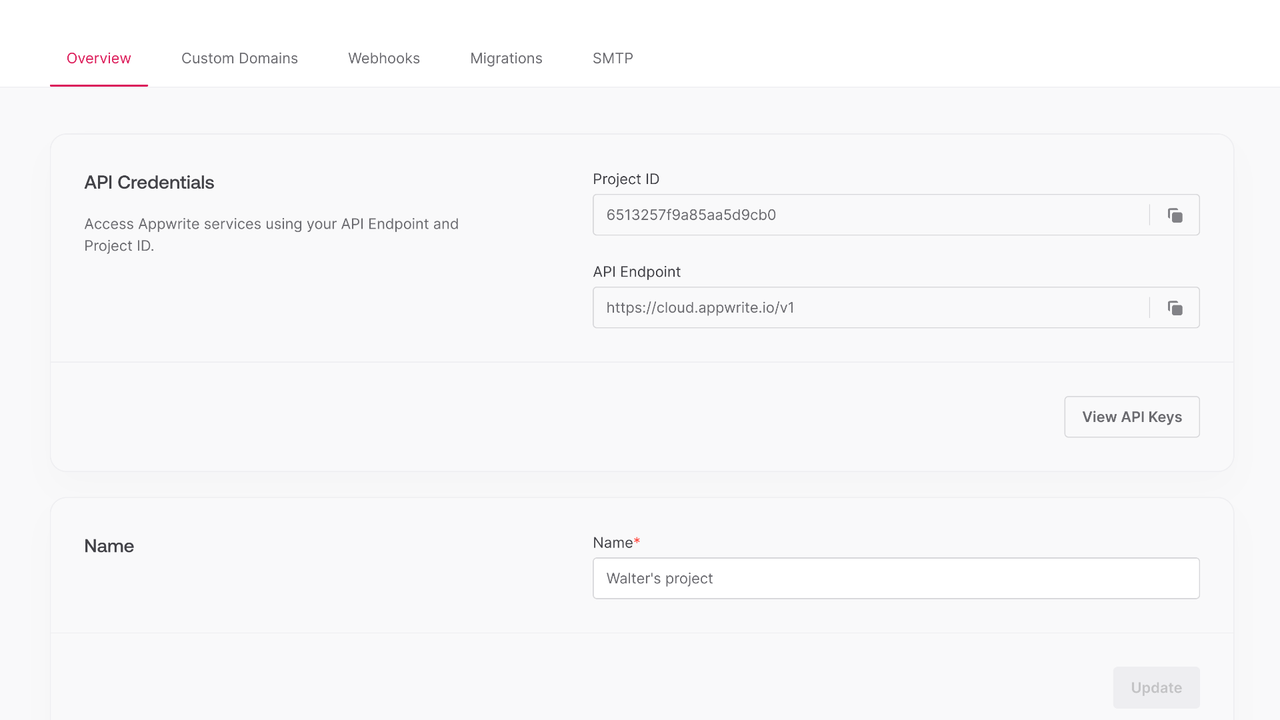Click the Update button for project name
Image resolution: width=1280 pixels, height=720 pixels.
1156,688
